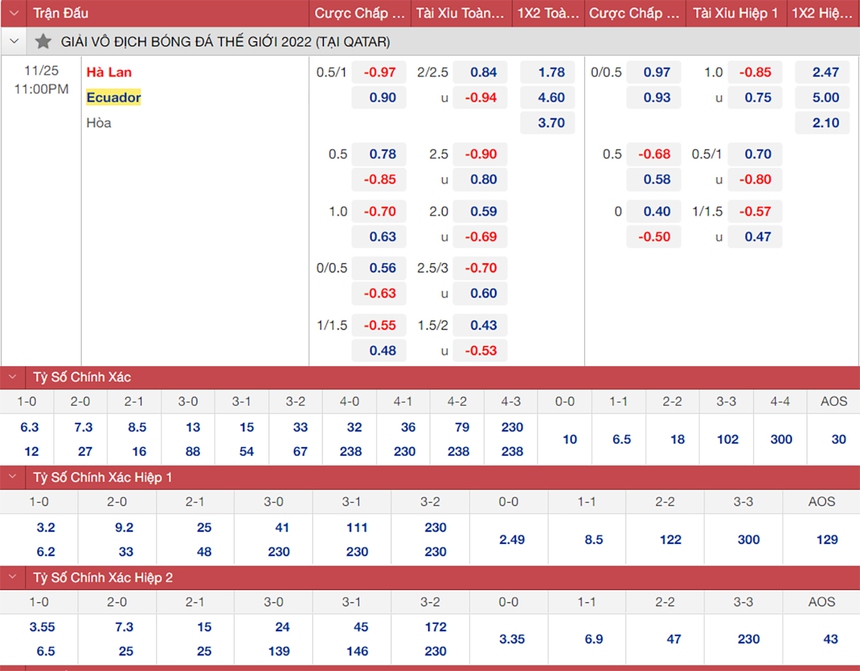Collapse the GIẢI VÔ ĐỊCH BÓNG ĐÁ tournament section
The image size is (860, 671).
point(14,41)
